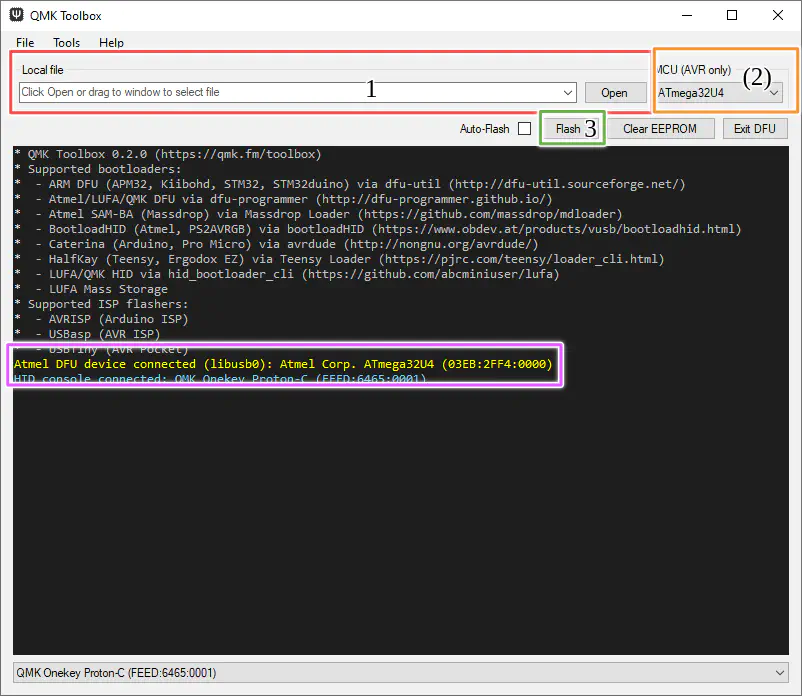Minimize the QMK Toolbox window
The image size is (802, 696).
click(x=685, y=15)
